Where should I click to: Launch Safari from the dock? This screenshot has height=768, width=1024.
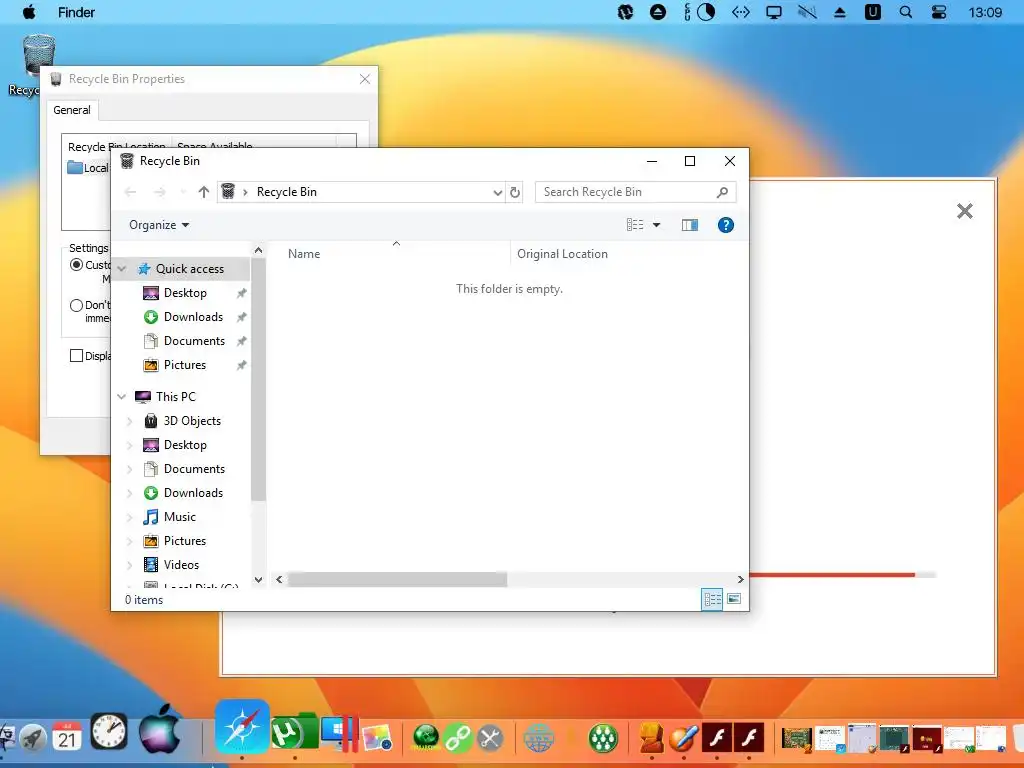tap(242, 727)
